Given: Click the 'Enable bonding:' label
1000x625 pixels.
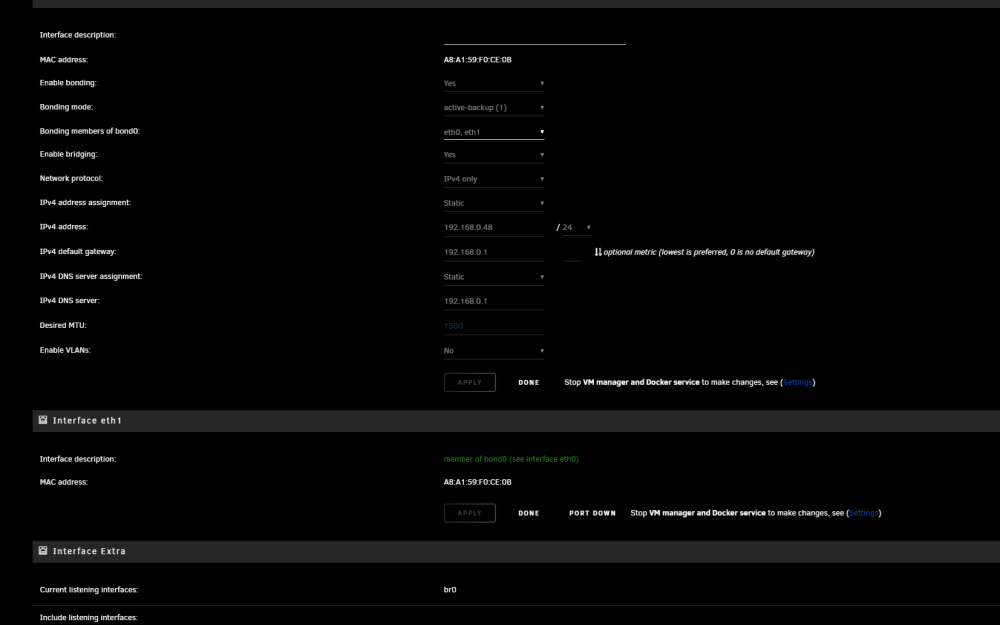Looking at the screenshot, I should 68,83.
